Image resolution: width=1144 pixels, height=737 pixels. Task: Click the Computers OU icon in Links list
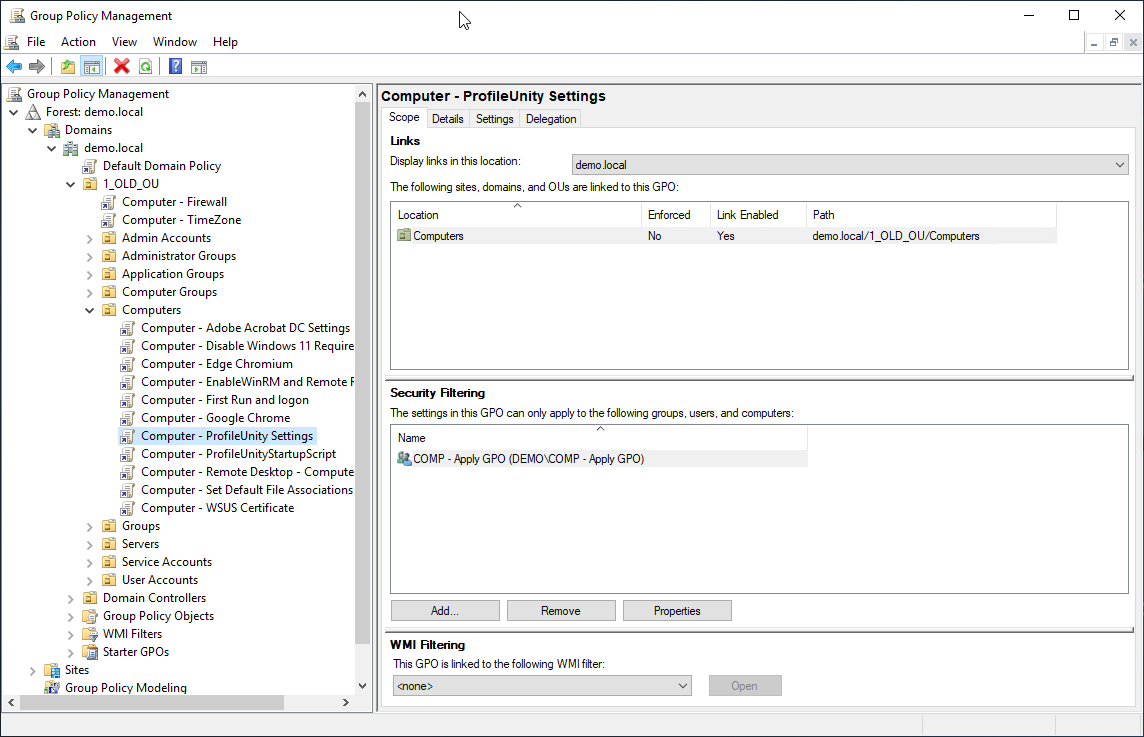coord(404,236)
